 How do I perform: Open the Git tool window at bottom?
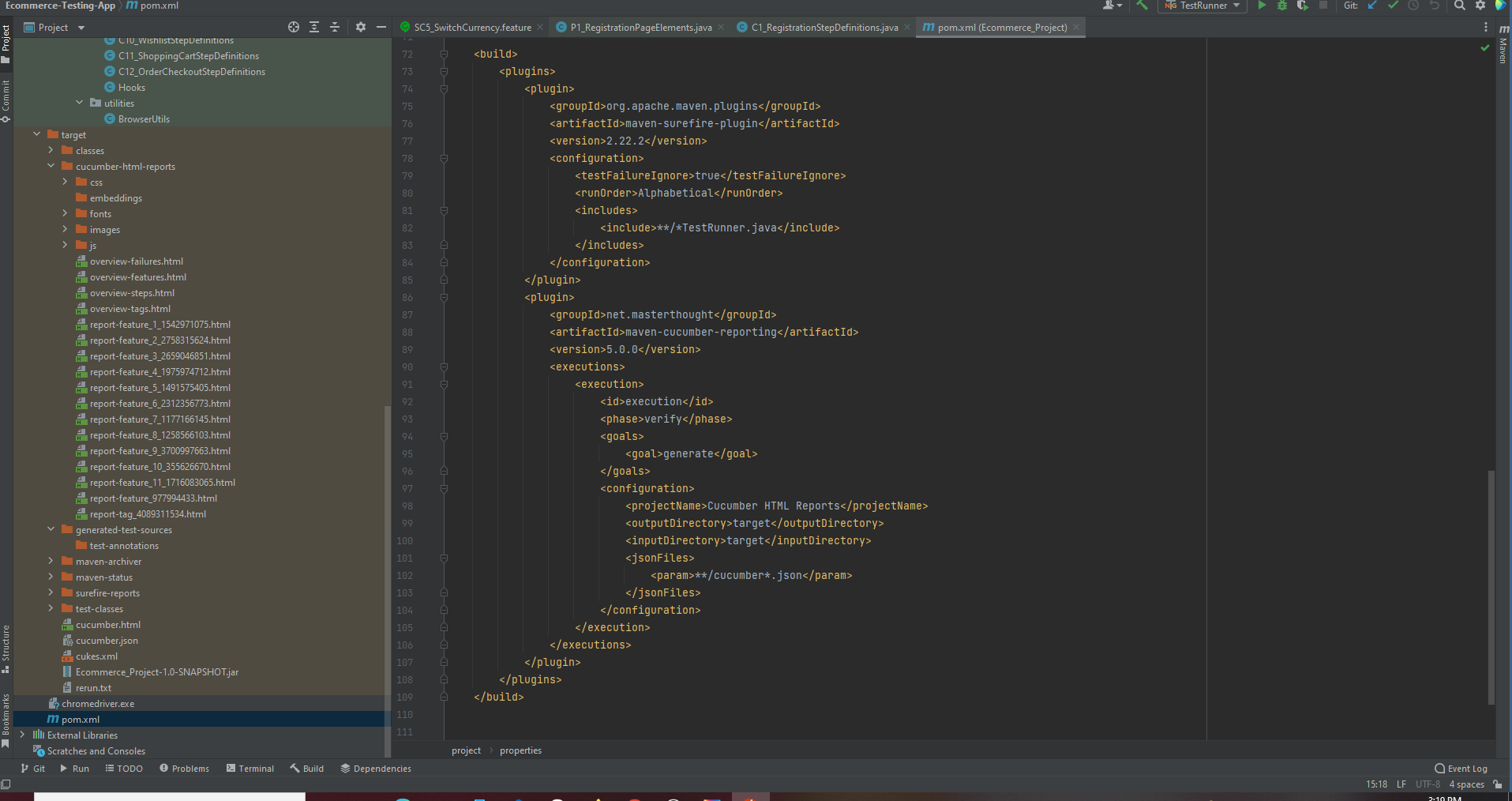(x=33, y=769)
